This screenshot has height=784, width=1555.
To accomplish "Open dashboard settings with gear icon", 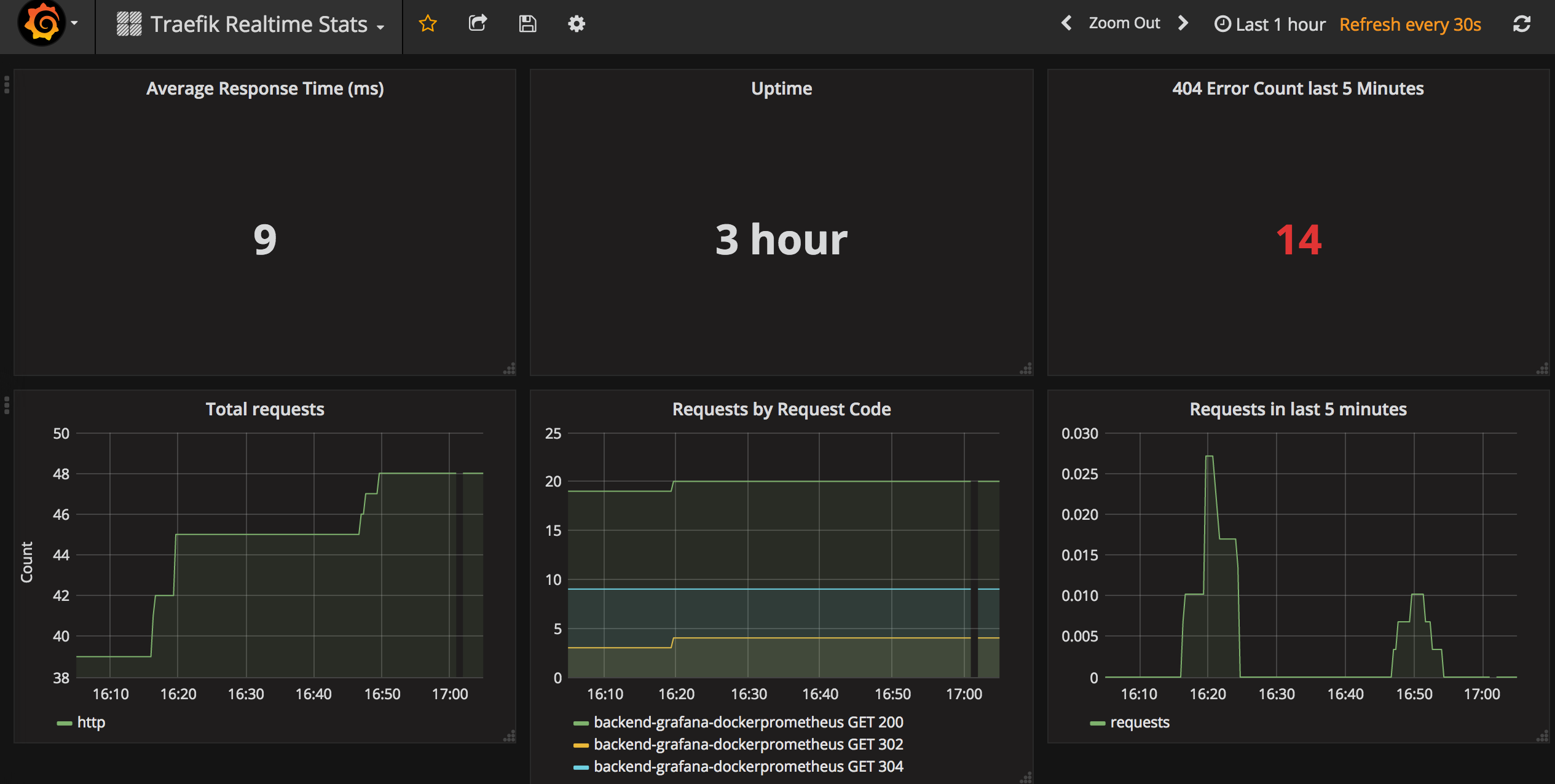I will tap(576, 24).
